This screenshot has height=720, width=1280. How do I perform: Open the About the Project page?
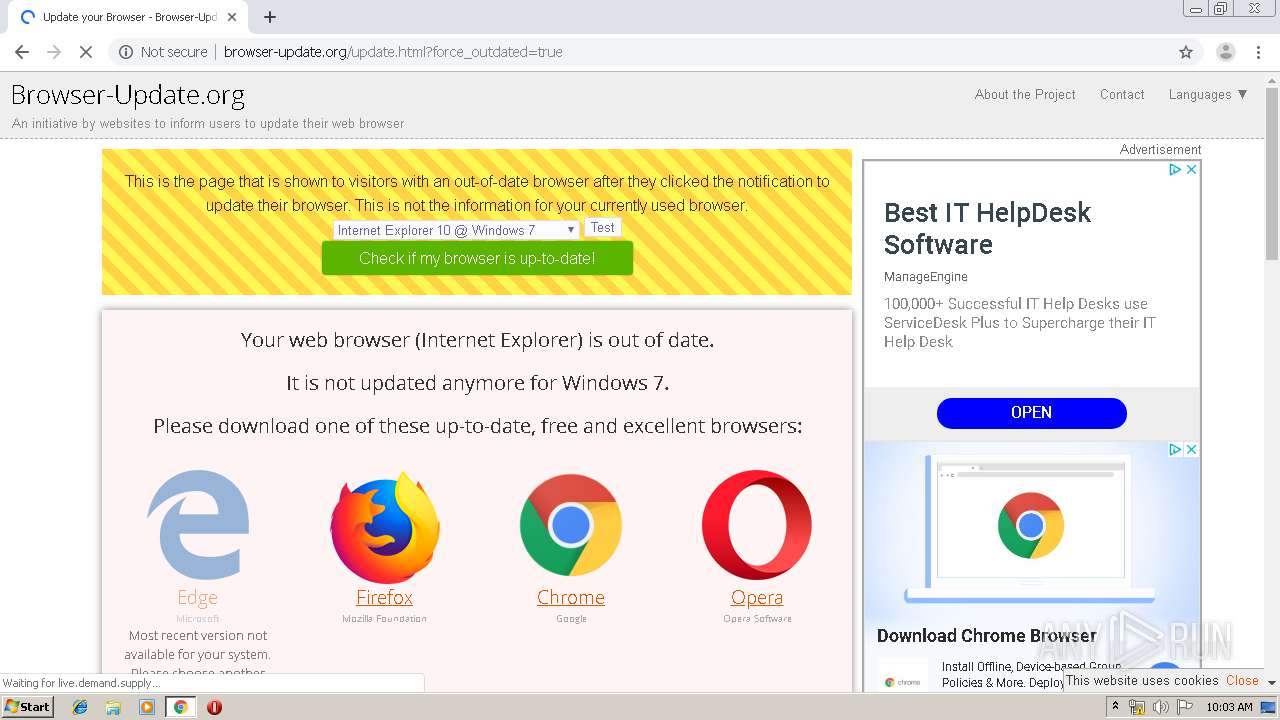pyautogui.click(x=1025, y=94)
